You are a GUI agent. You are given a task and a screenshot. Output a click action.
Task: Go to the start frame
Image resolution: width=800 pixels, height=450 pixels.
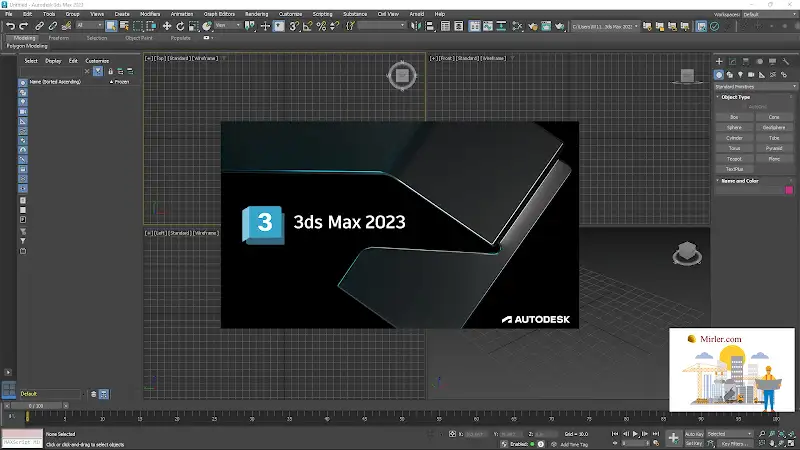coord(615,434)
